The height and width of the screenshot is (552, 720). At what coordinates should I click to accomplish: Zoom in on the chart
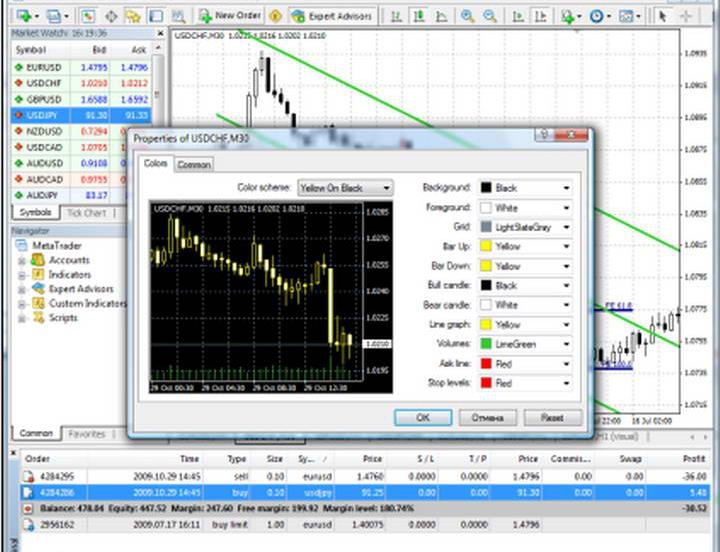point(467,17)
